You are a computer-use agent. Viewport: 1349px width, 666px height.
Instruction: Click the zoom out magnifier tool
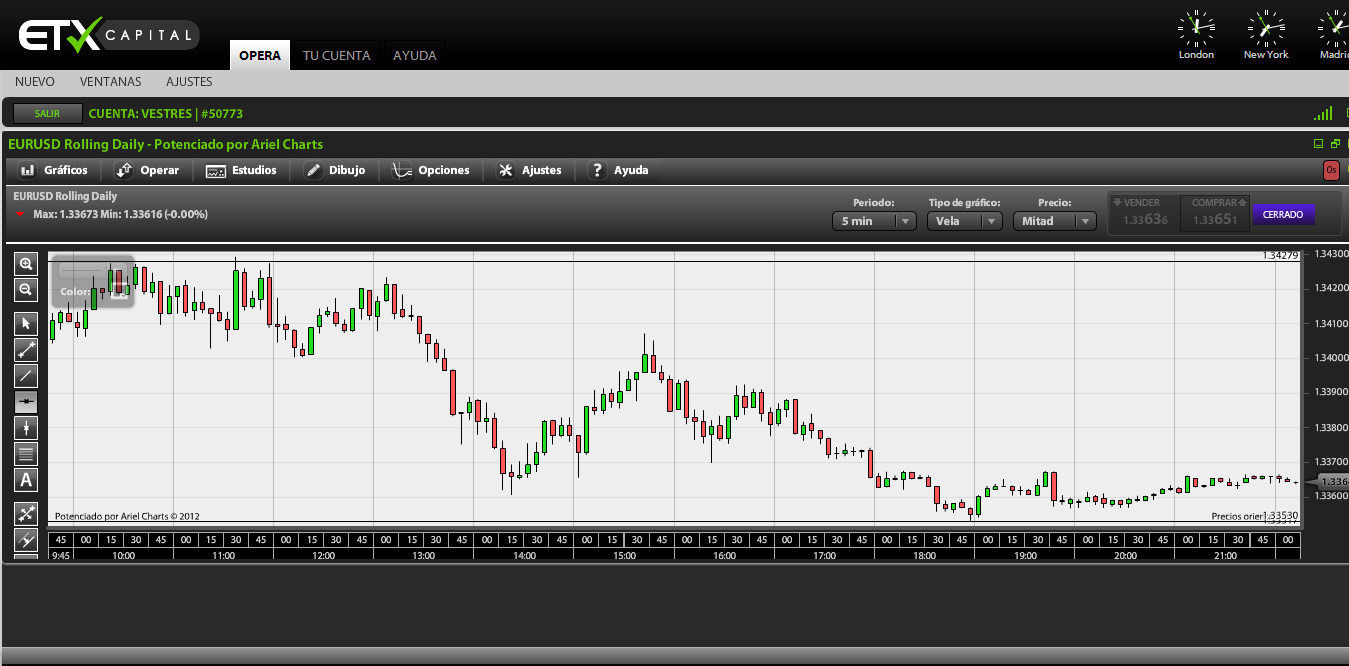pos(26,290)
